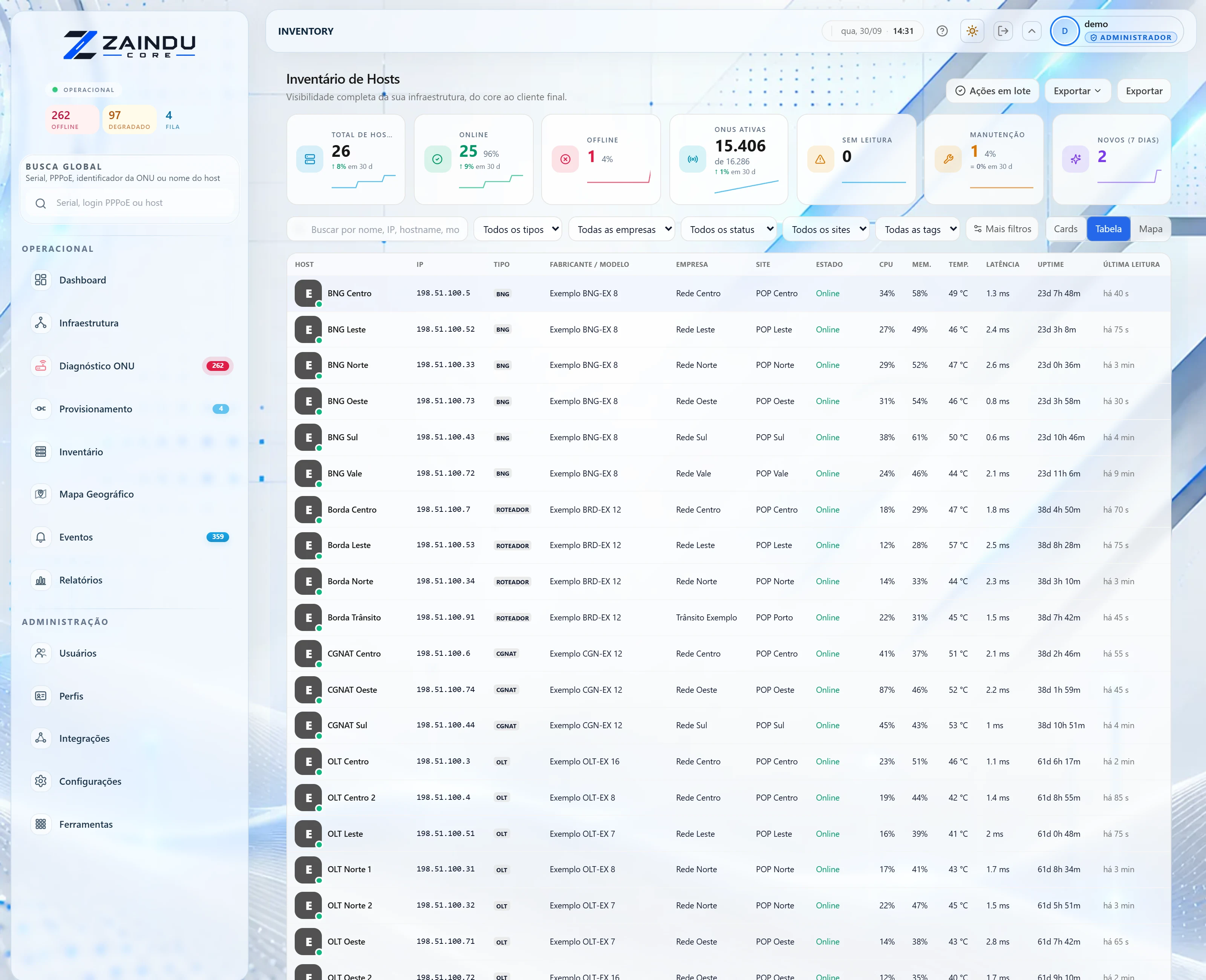Select the Tabela view tab
The height and width of the screenshot is (980, 1206).
pyautogui.click(x=1108, y=229)
